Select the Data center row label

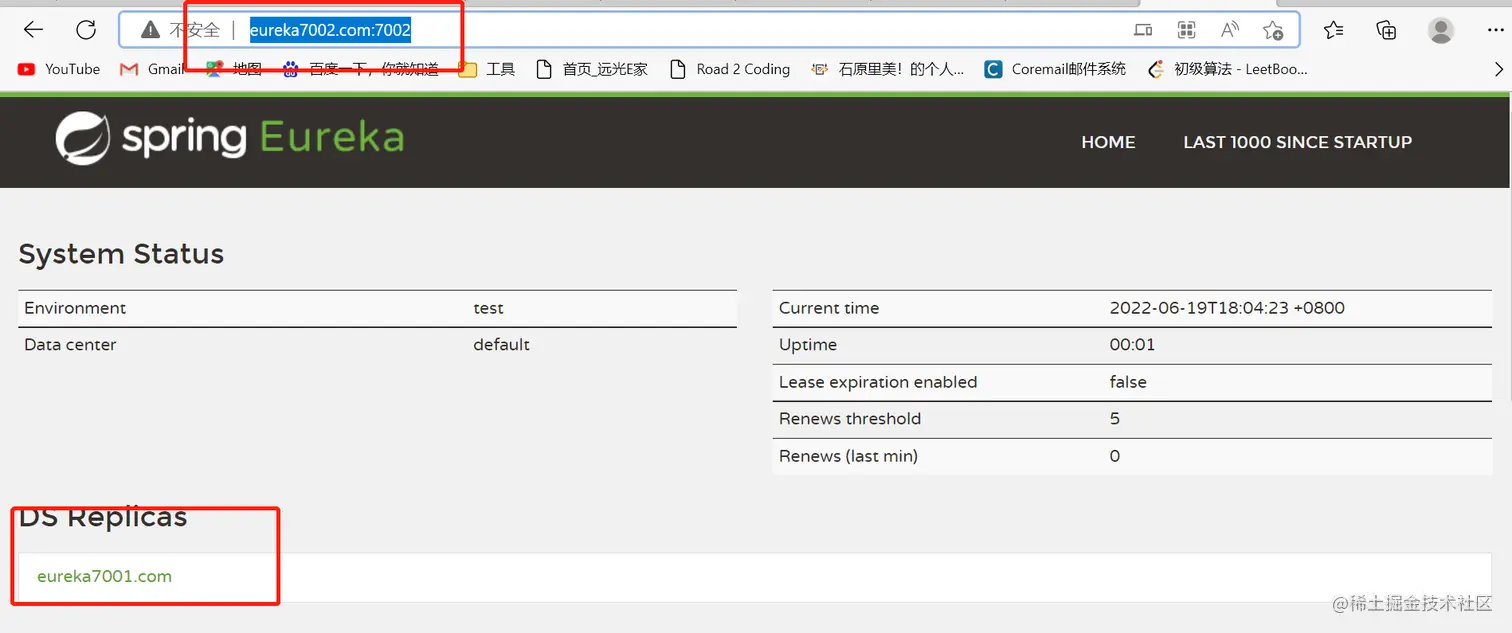(x=70, y=345)
